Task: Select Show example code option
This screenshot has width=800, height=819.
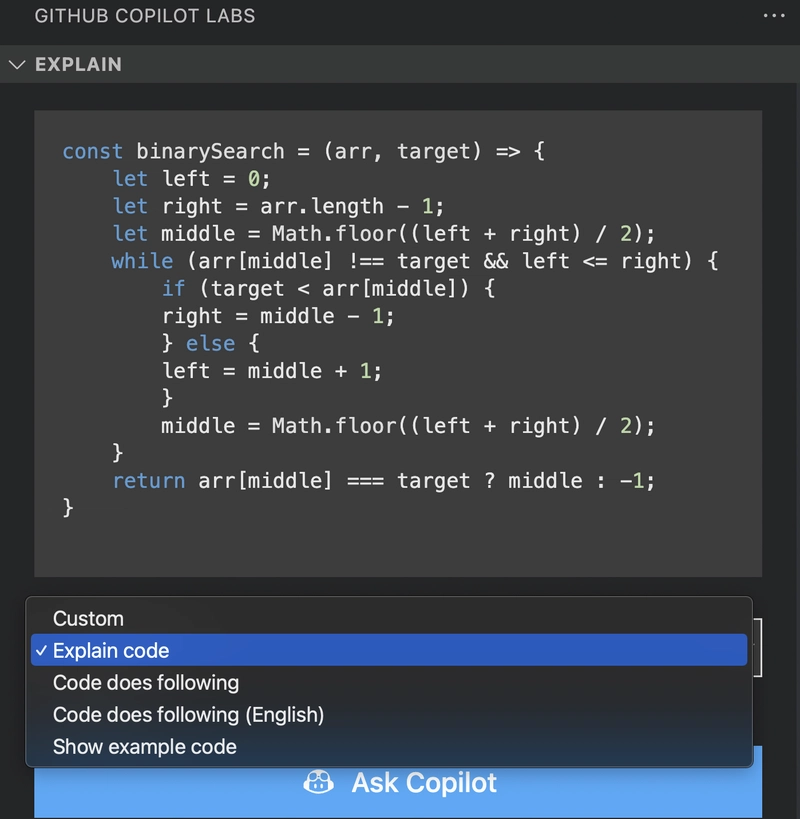Action: pos(389,746)
